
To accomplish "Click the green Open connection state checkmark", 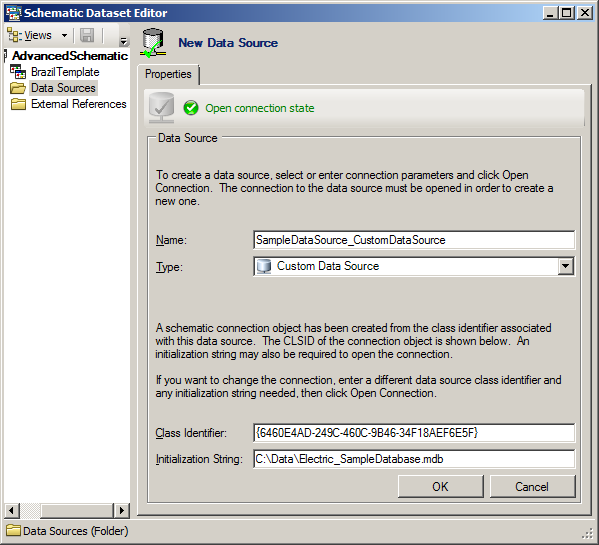I will (191, 108).
